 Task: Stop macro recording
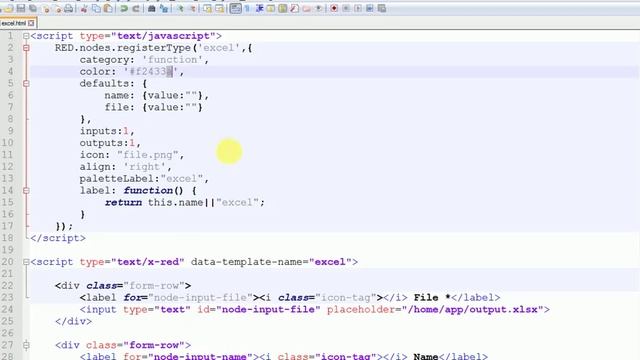[x=346, y=8]
